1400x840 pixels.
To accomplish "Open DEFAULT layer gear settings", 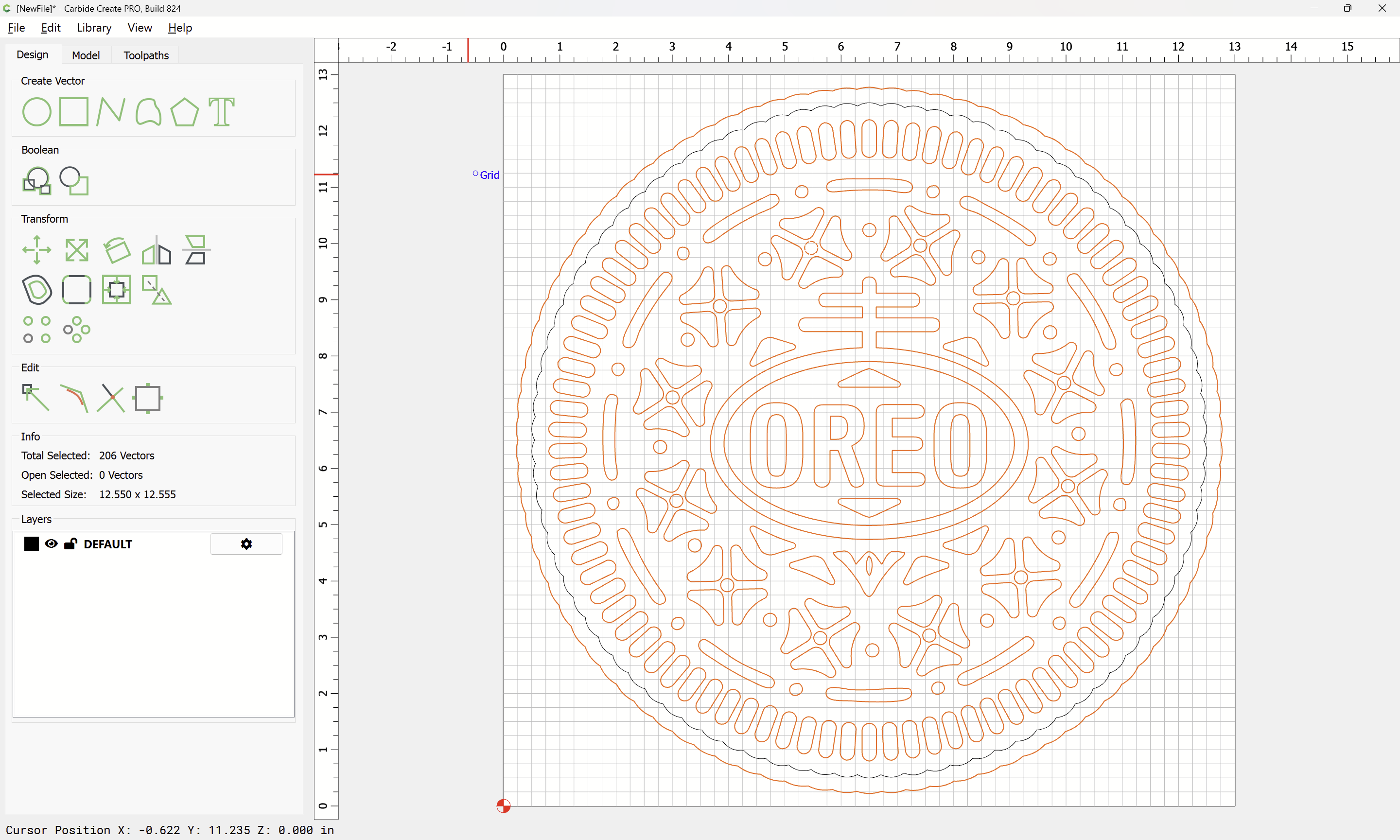I will [246, 544].
